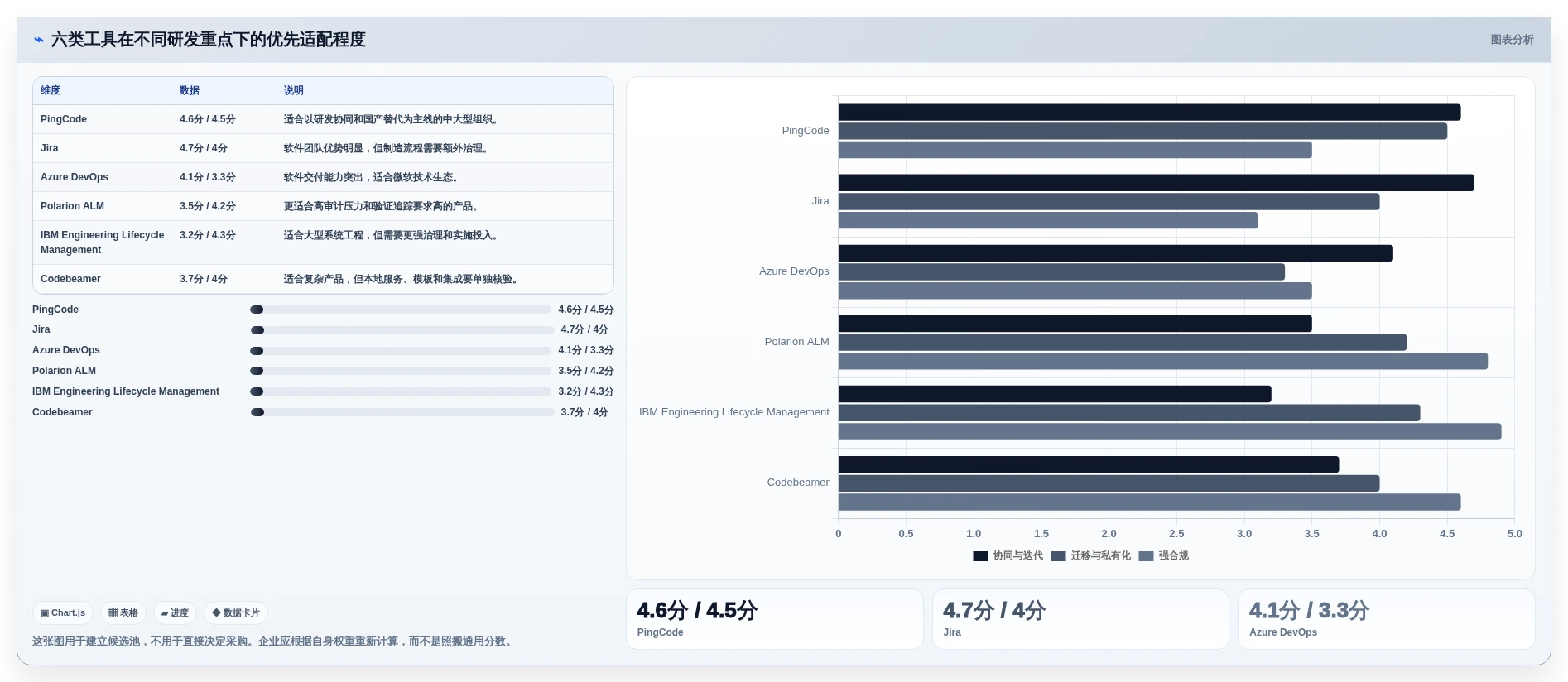The image size is (1568, 682).
Task: Click description '软件团队优势明显，但制造流程需要额外治理。'
Action: point(387,148)
